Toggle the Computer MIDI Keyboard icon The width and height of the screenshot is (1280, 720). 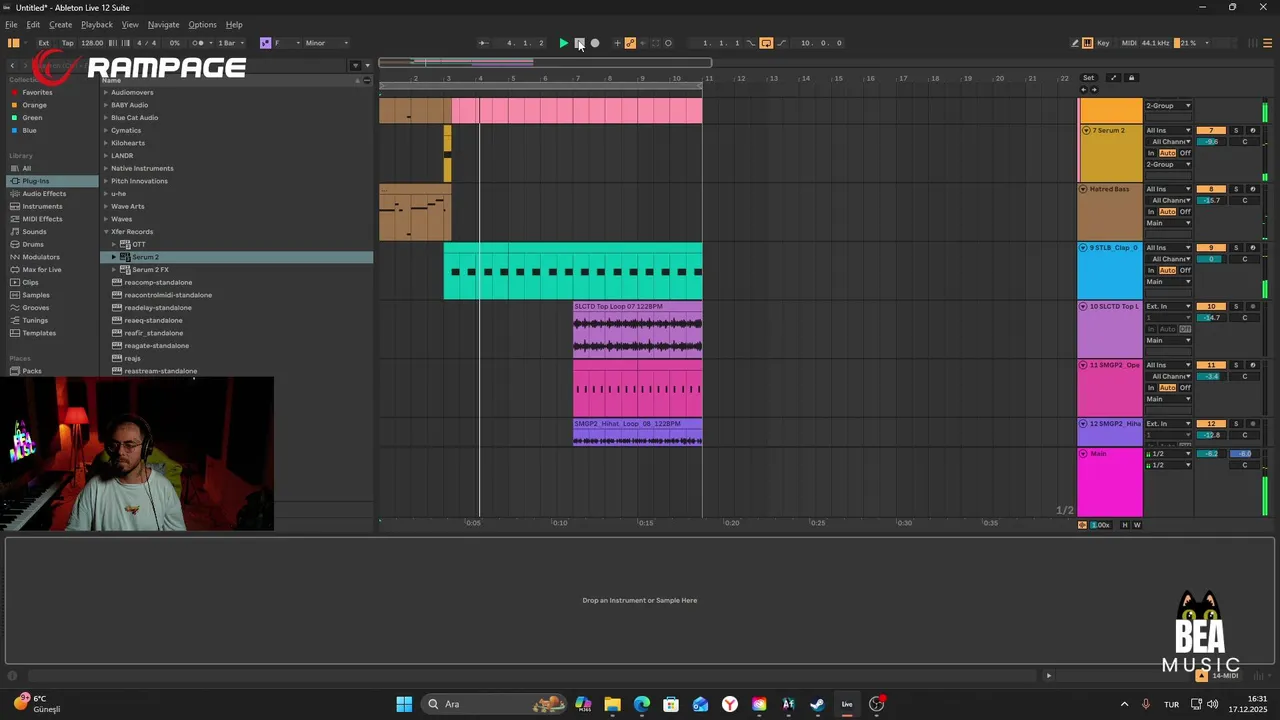tap(1087, 43)
